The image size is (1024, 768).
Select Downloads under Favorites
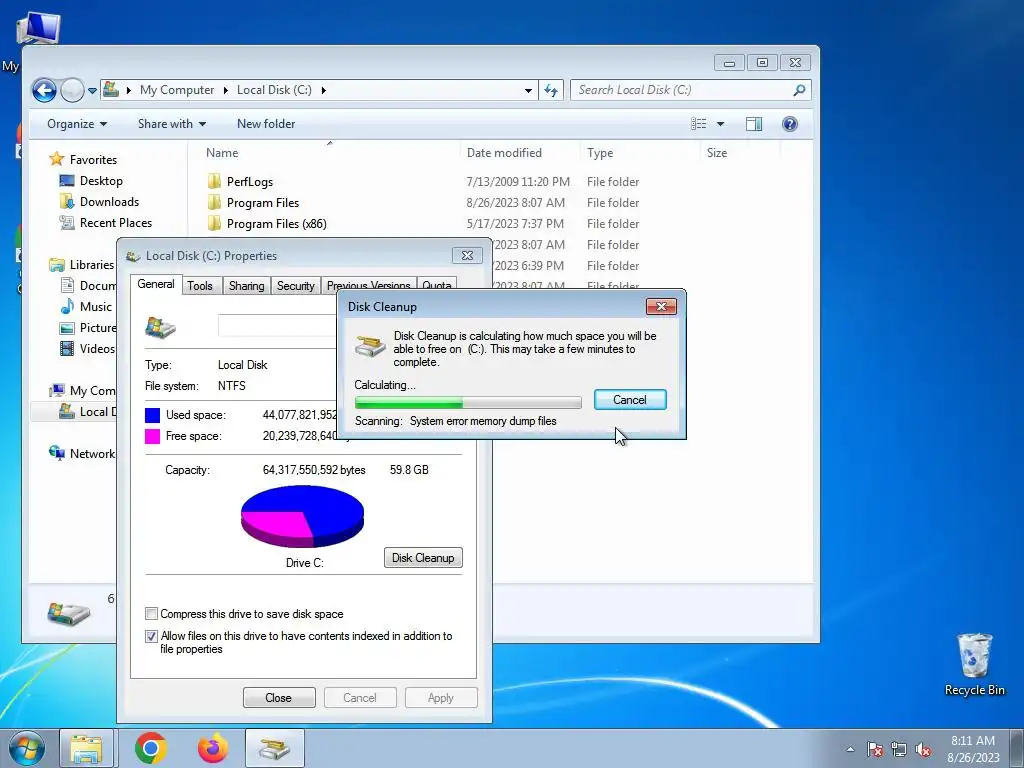tap(109, 202)
